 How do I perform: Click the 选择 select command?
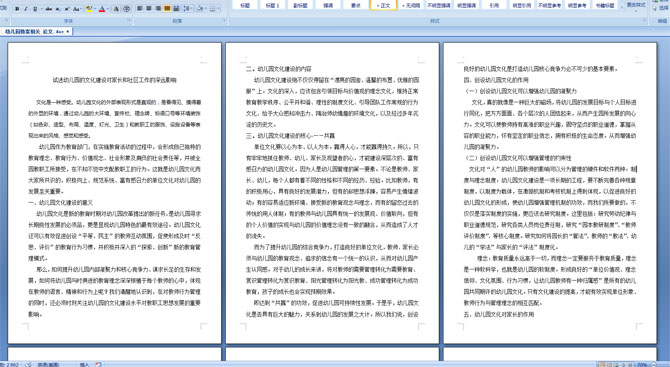point(662,8)
